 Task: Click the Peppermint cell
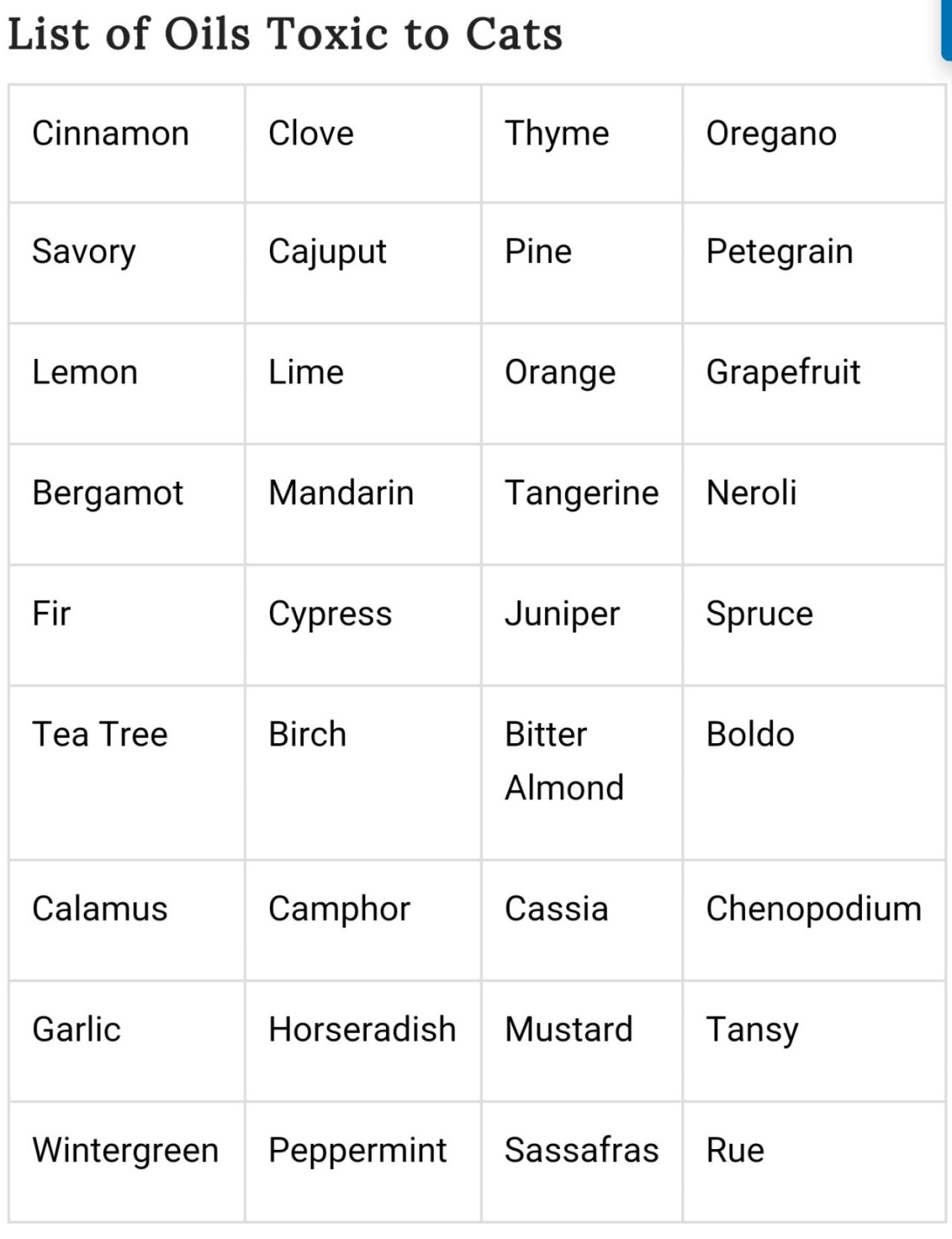point(357,1151)
